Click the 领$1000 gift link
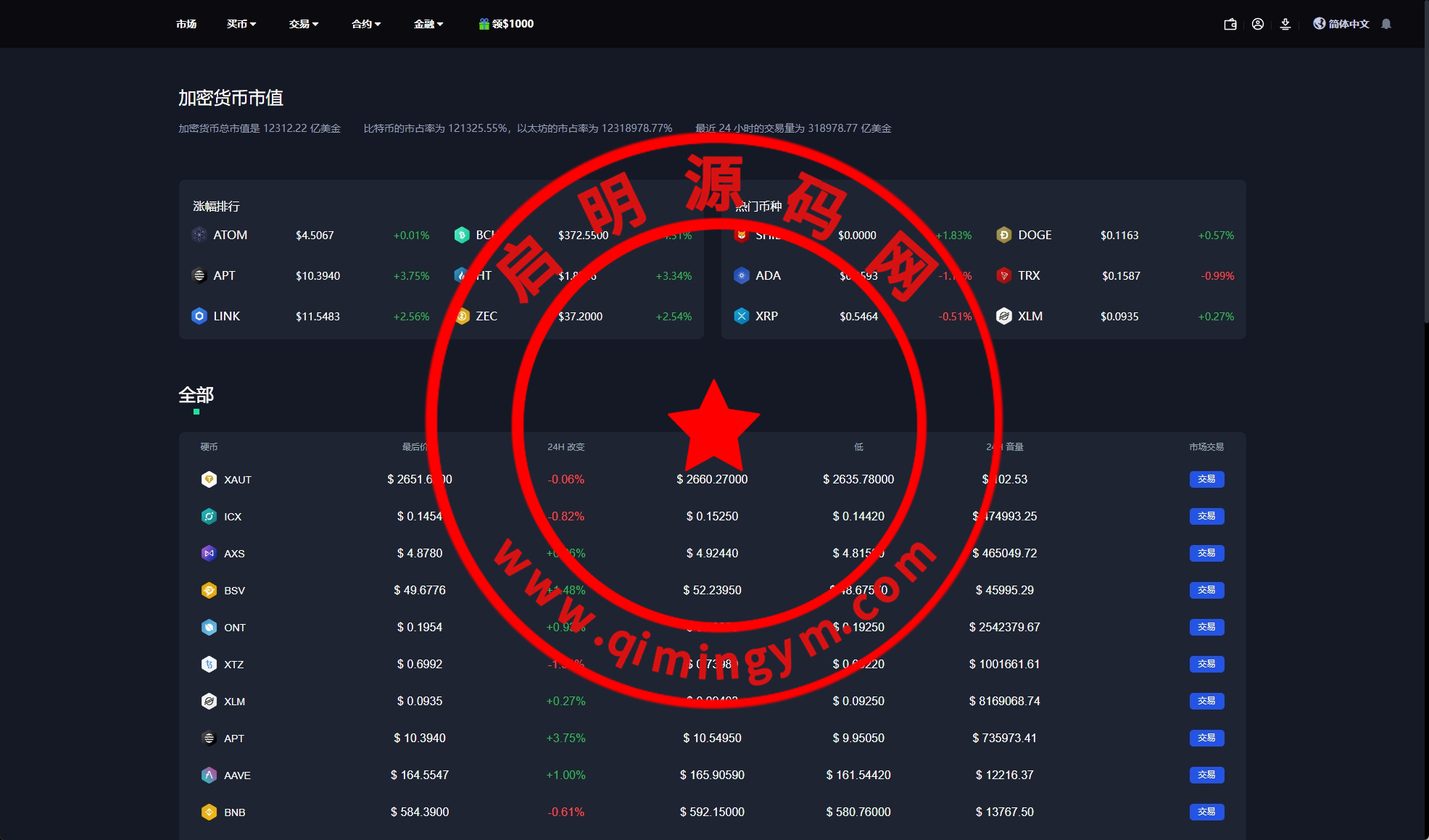Image resolution: width=1429 pixels, height=840 pixels. 506,24
